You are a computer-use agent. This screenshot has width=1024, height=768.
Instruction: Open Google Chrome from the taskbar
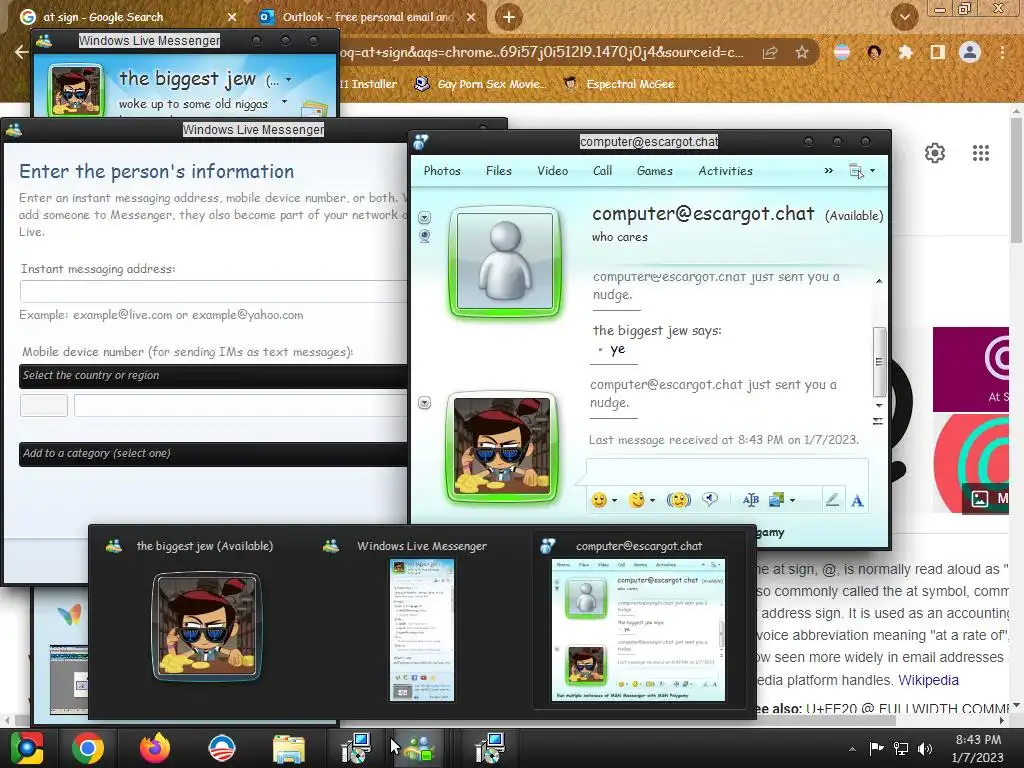(88, 748)
